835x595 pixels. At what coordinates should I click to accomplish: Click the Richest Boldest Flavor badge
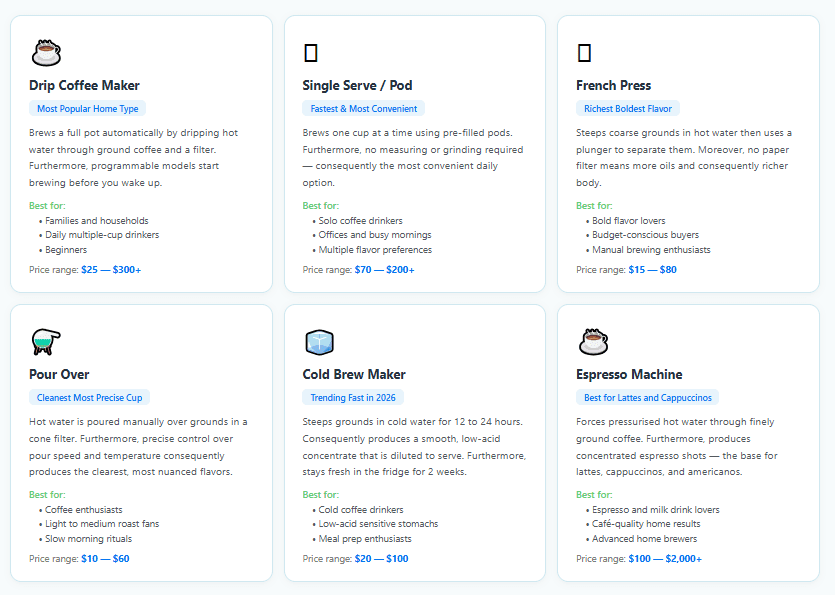[x=628, y=109]
